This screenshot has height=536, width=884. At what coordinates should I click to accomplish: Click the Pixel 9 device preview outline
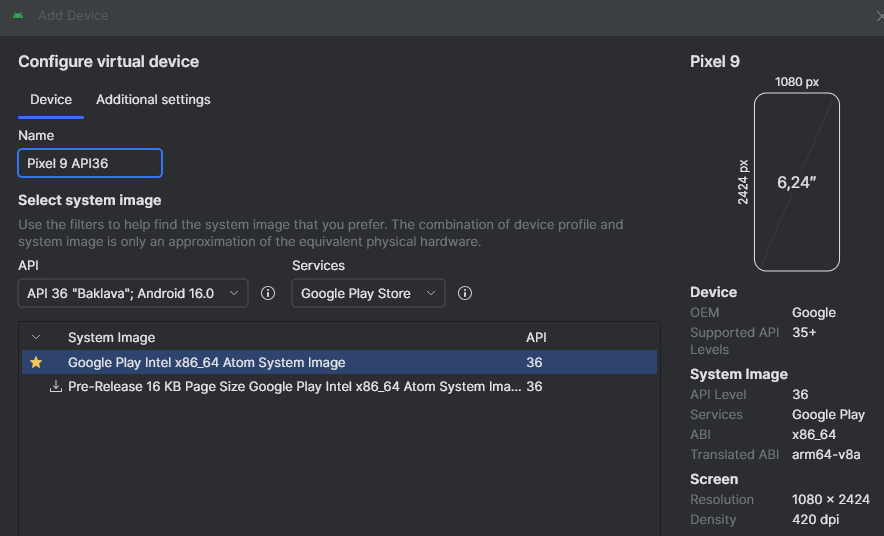tap(797, 182)
